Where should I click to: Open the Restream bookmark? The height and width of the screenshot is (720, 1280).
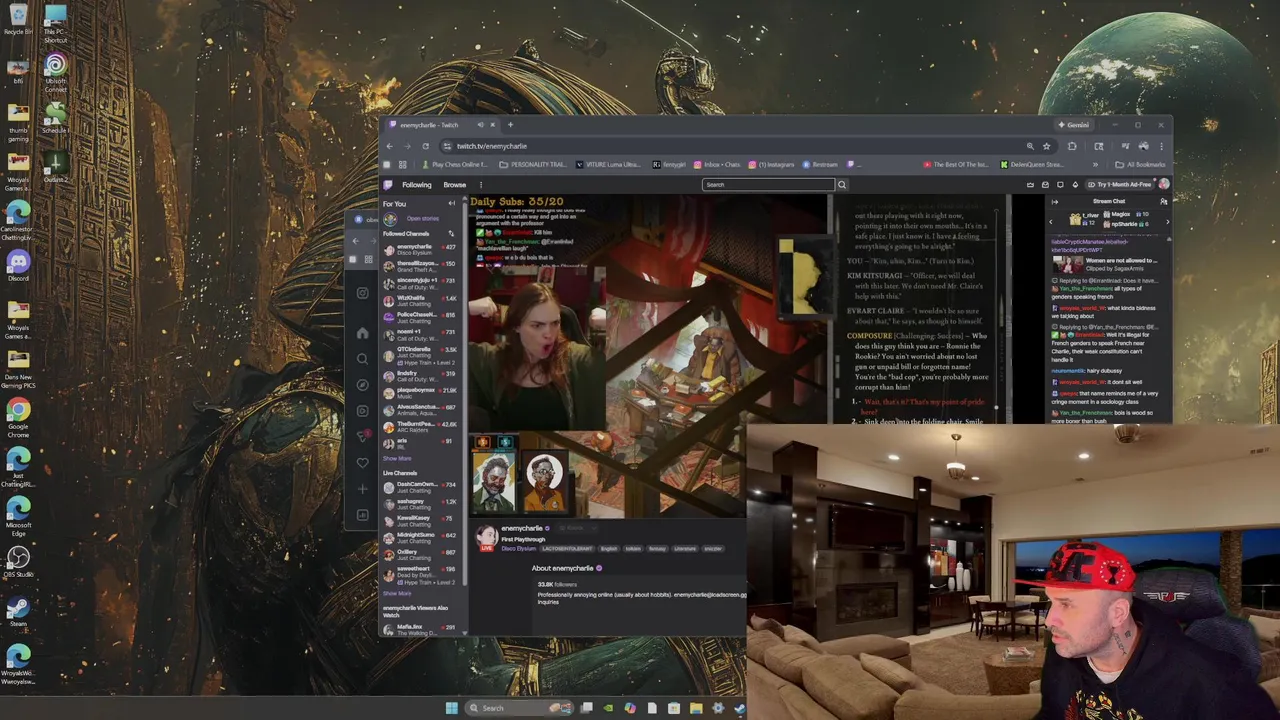[x=819, y=164]
